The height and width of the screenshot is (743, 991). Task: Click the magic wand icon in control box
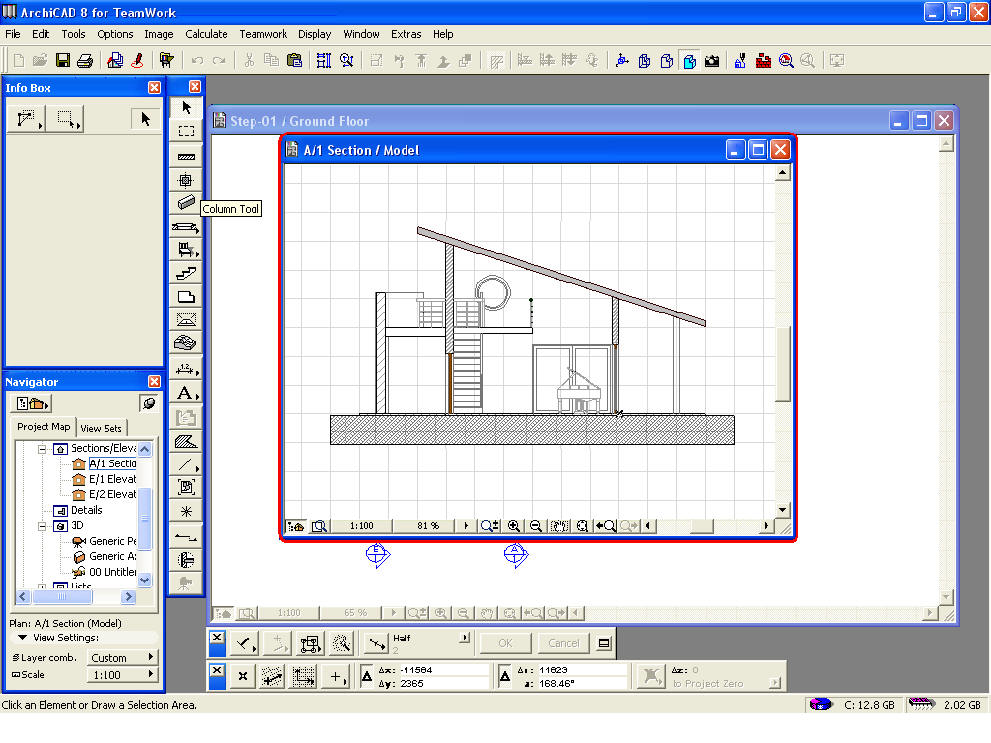[341, 644]
